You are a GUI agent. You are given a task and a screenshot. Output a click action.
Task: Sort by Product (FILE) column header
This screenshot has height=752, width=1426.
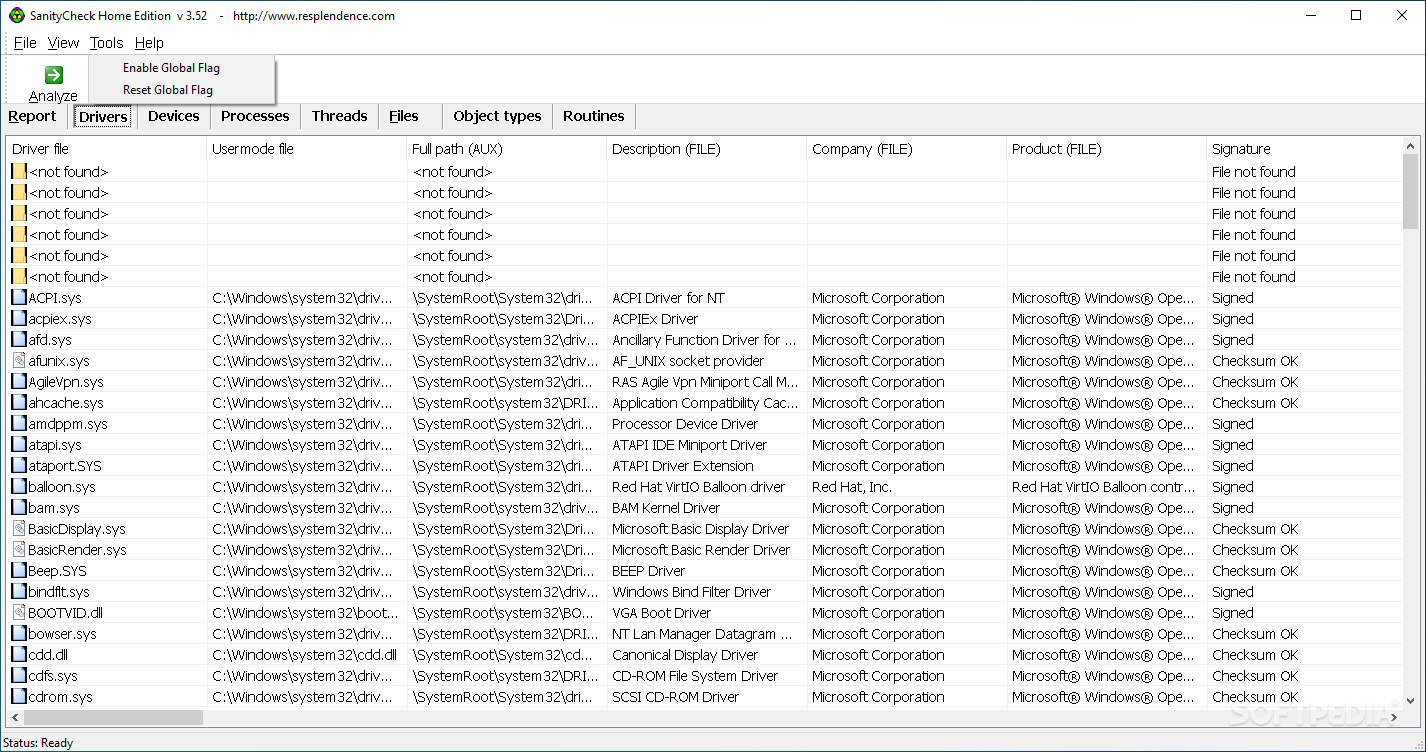click(x=1107, y=149)
